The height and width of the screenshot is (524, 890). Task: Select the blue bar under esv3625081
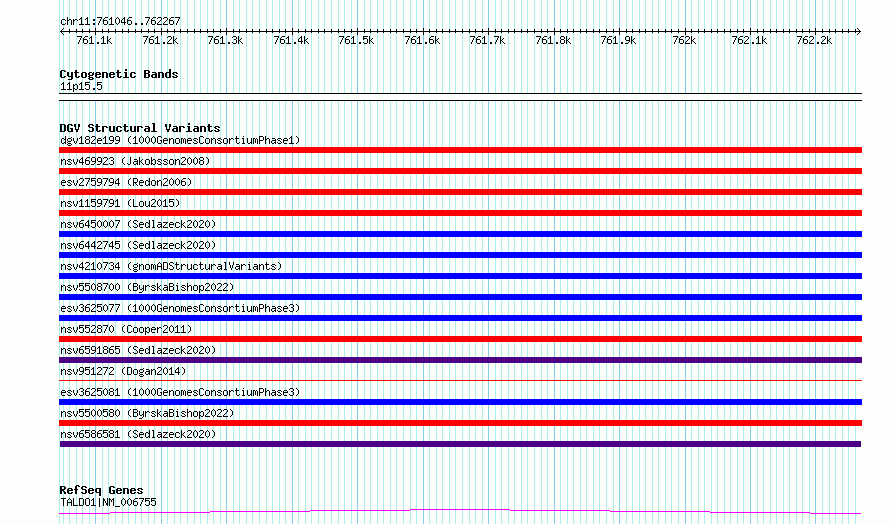[460, 402]
